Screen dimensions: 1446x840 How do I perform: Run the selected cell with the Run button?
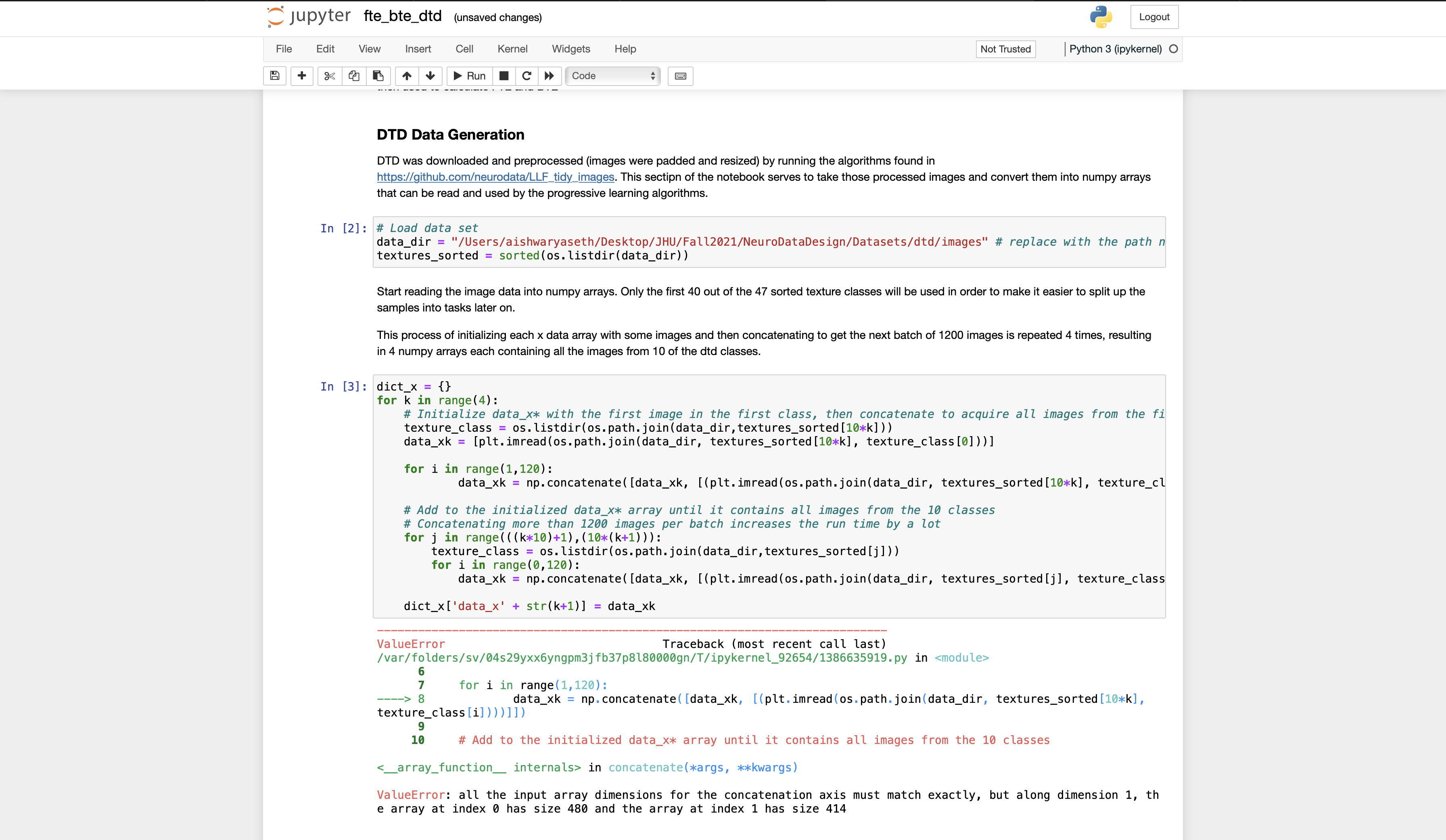pyautogui.click(x=469, y=76)
